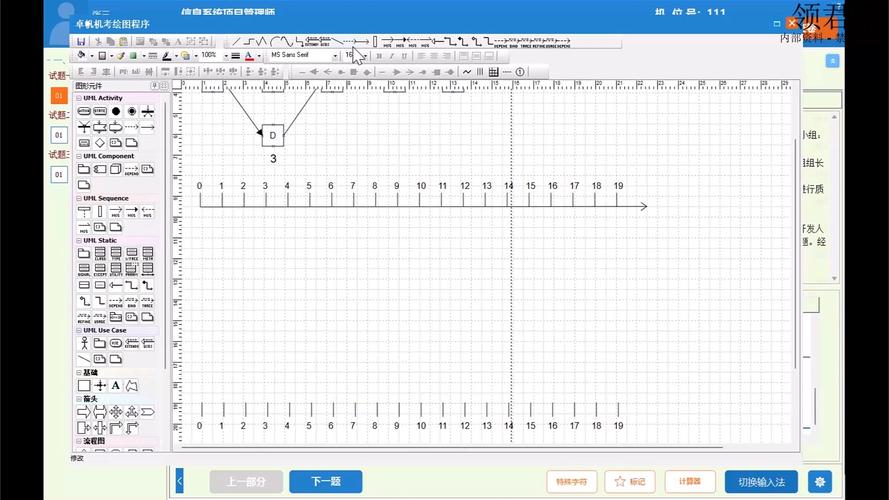Click the circled number icon in toolbar
The height and width of the screenshot is (500, 889).
tap(520, 72)
